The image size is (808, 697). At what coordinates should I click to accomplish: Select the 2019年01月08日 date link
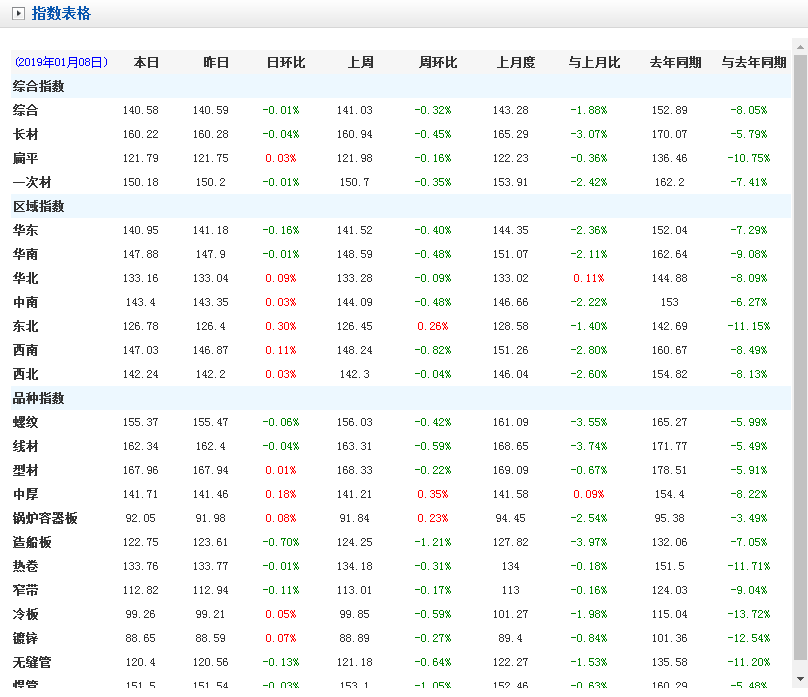[x=61, y=62]
